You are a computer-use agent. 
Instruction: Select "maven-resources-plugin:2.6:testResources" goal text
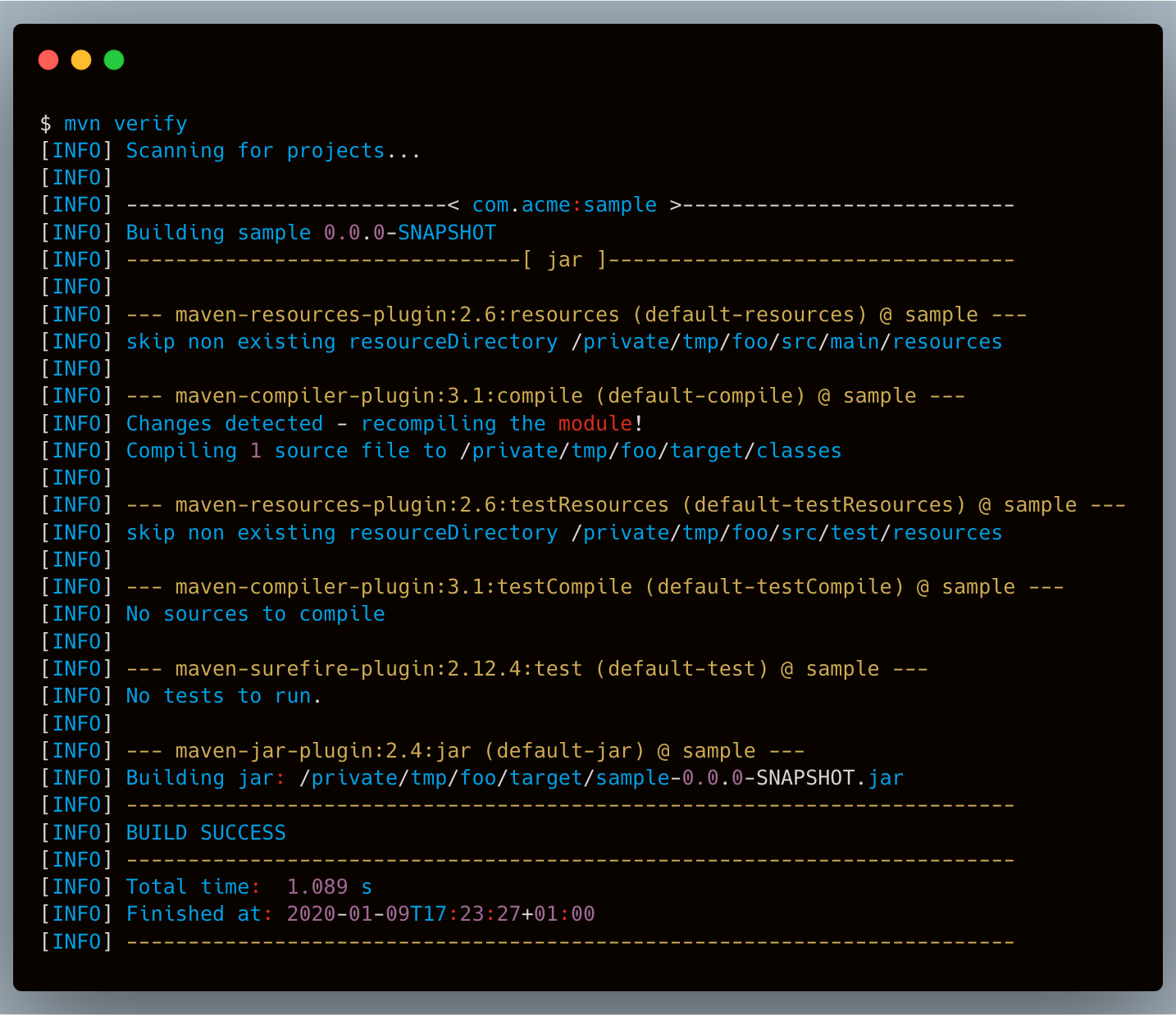(x=422, y=505)
